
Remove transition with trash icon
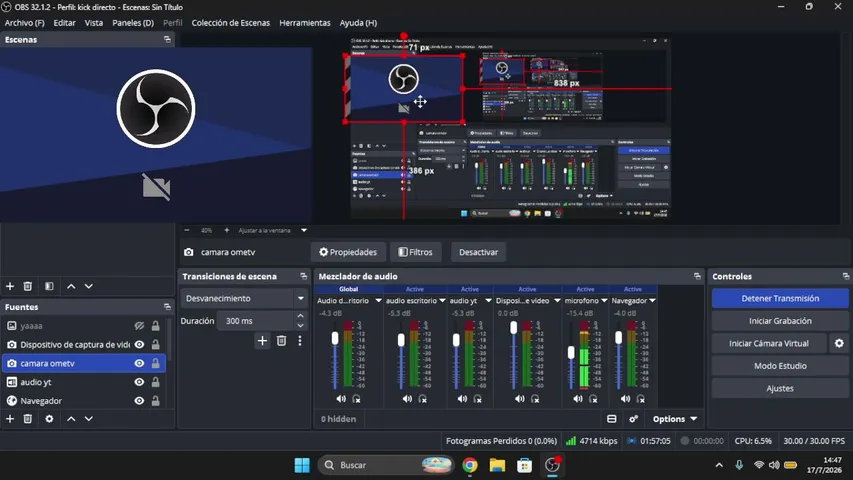[281, 341]
